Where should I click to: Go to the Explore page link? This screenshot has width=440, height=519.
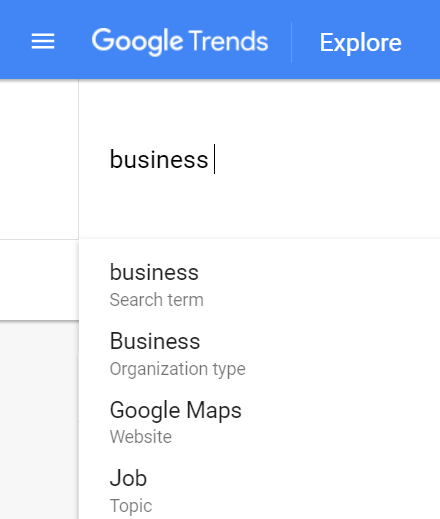coord(360,43)
